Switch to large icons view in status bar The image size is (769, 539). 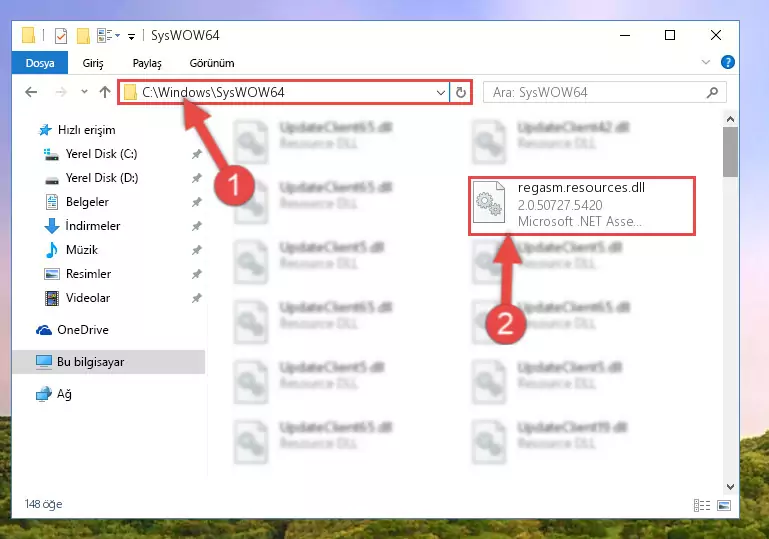tap(724, 505)
